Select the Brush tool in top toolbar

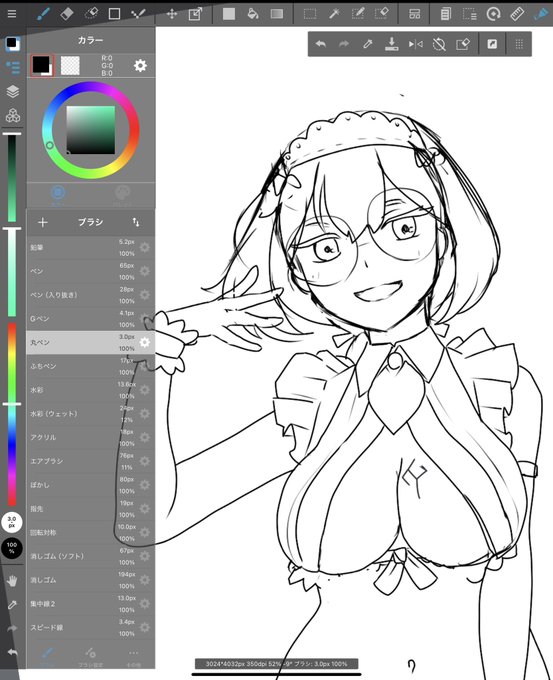coord(43,14)
